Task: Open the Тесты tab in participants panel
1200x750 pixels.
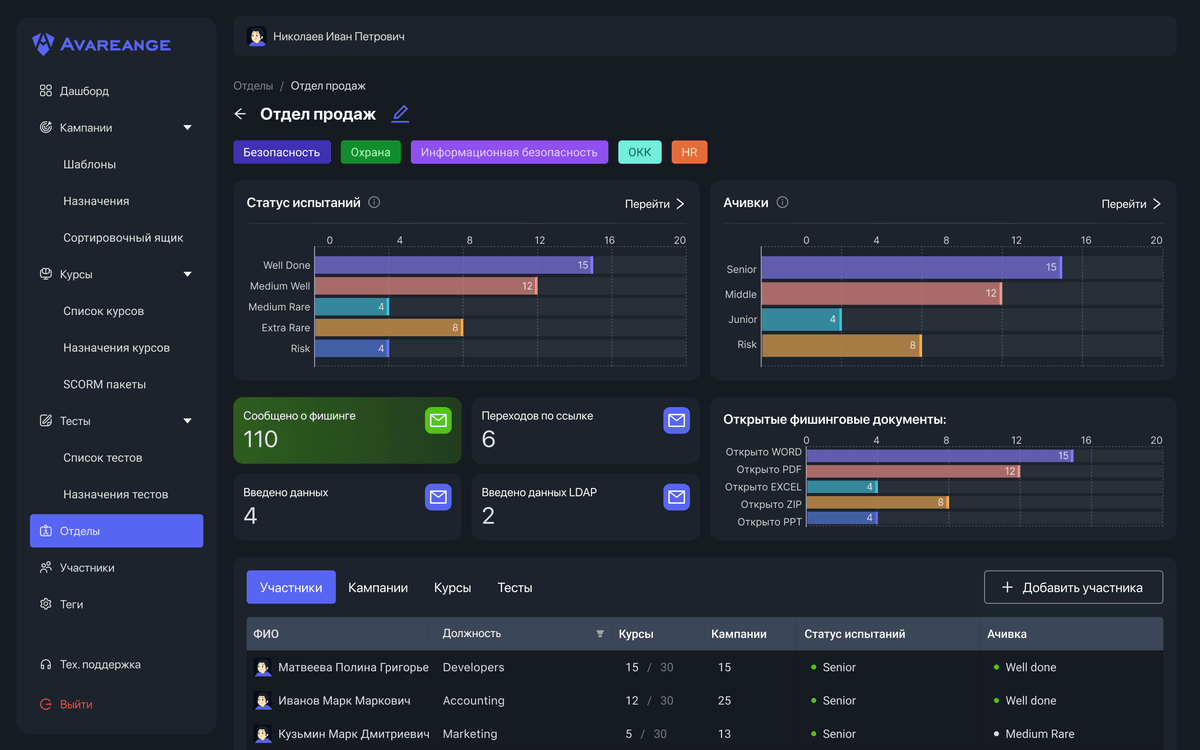Action: (x=515, y=588)
